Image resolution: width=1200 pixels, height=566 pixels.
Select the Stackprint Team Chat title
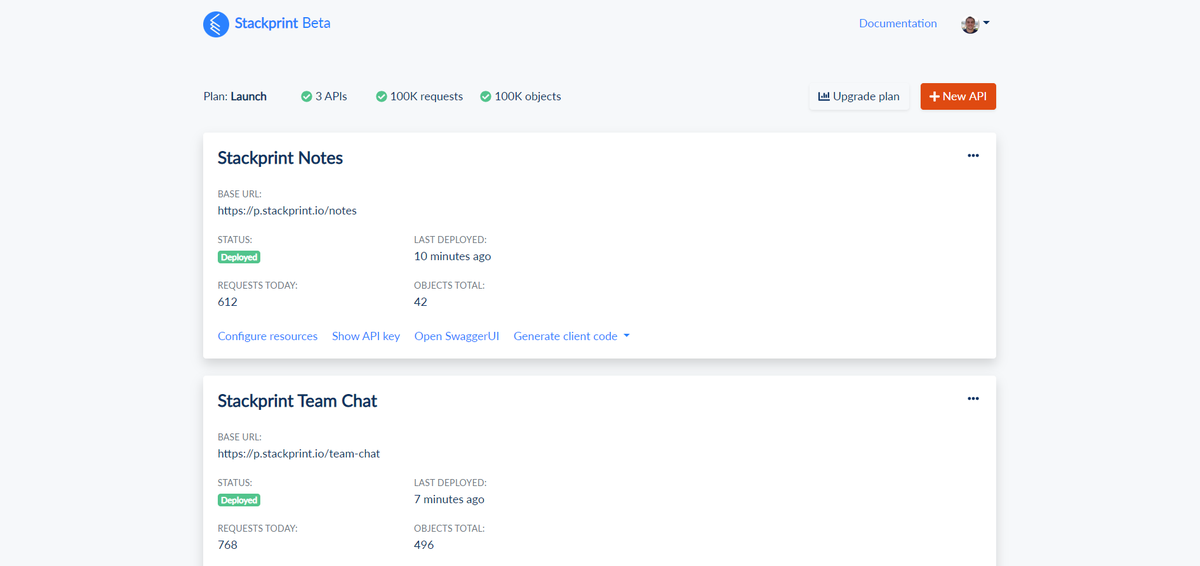297,401
